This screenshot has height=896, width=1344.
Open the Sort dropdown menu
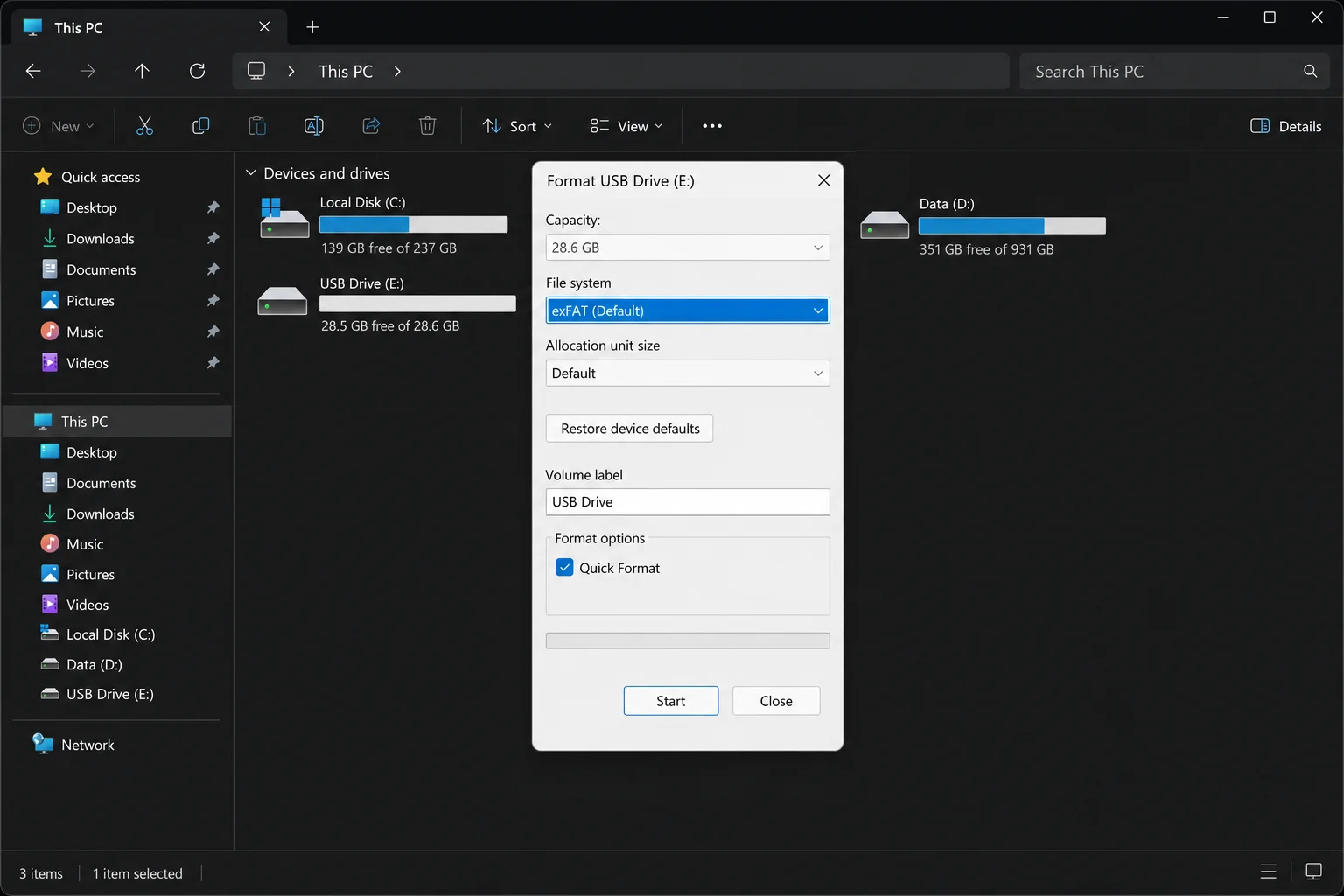tap(517, 126)
